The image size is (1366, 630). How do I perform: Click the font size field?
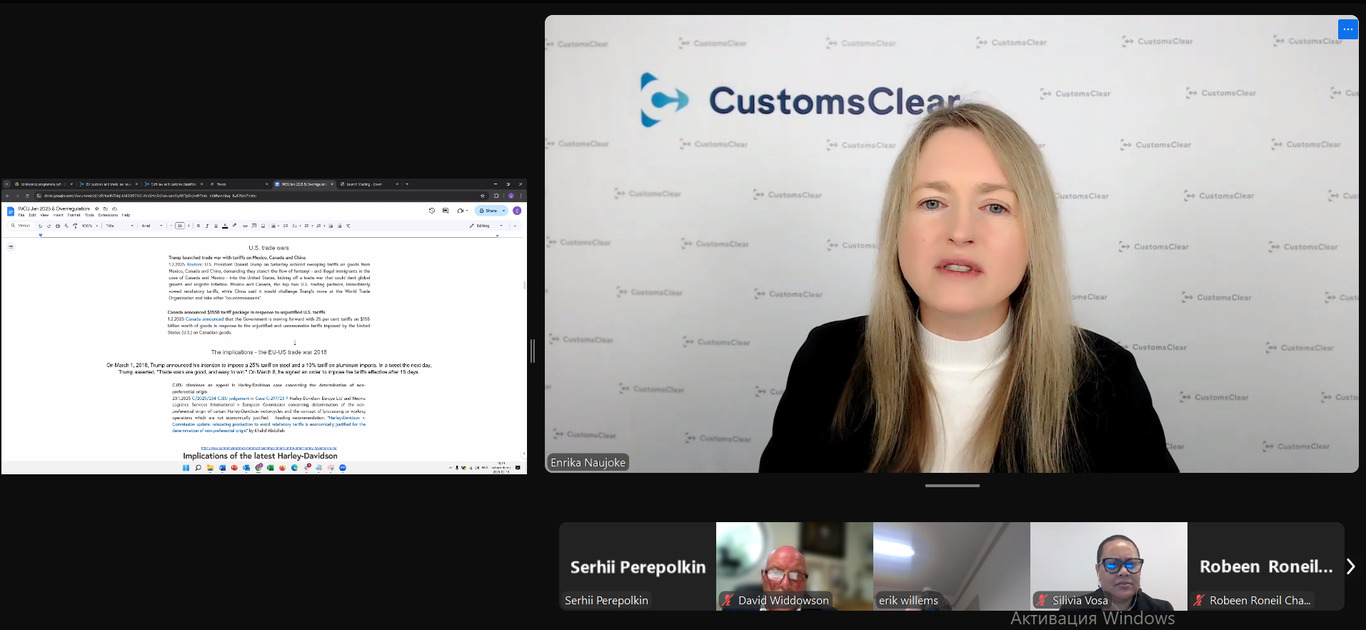(x=180, y=226)
